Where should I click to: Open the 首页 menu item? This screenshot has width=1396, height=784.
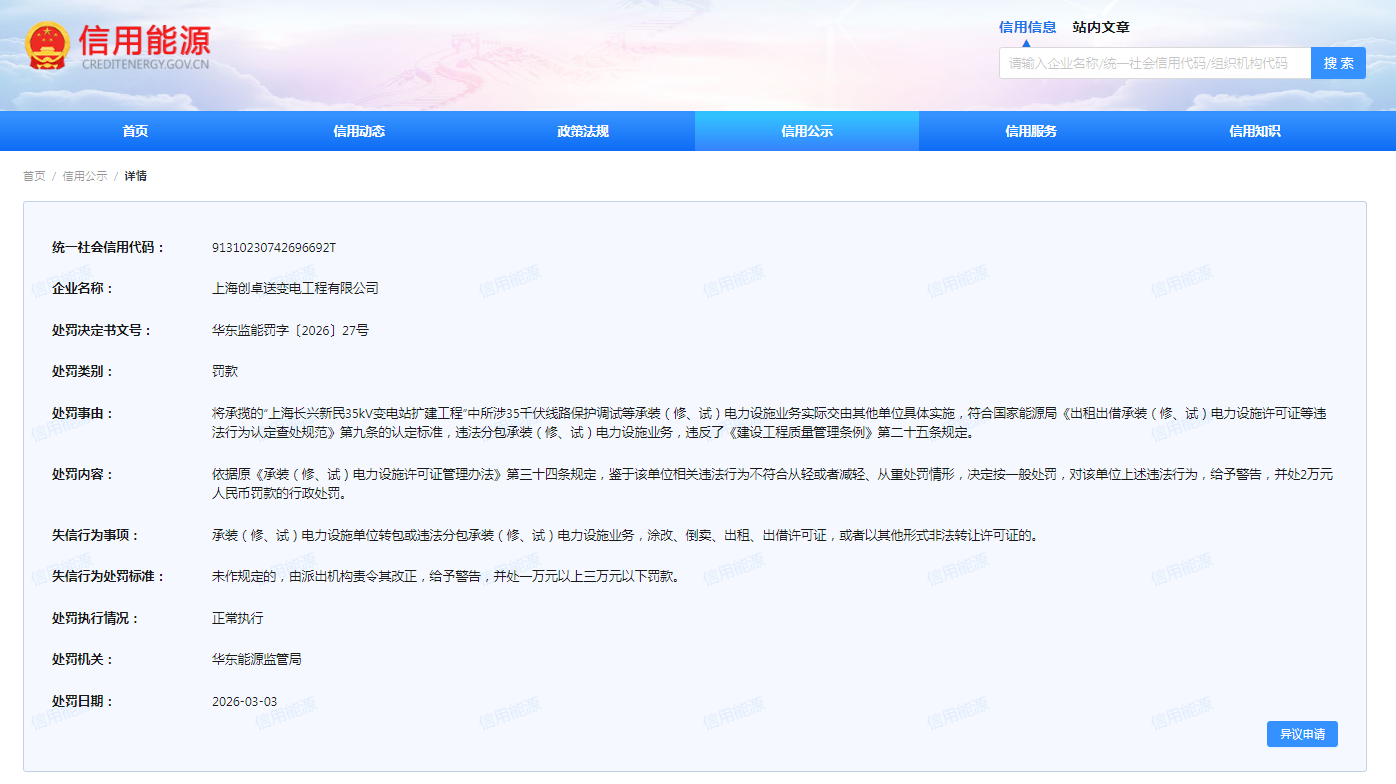click(134, 130)
